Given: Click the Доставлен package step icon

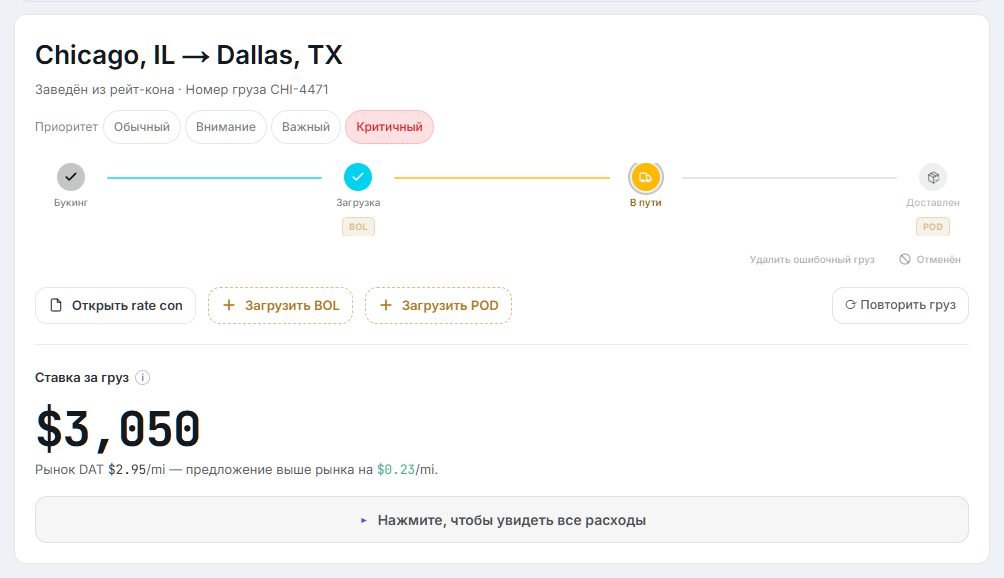Looking at the screenshot, I should point(933,177).
